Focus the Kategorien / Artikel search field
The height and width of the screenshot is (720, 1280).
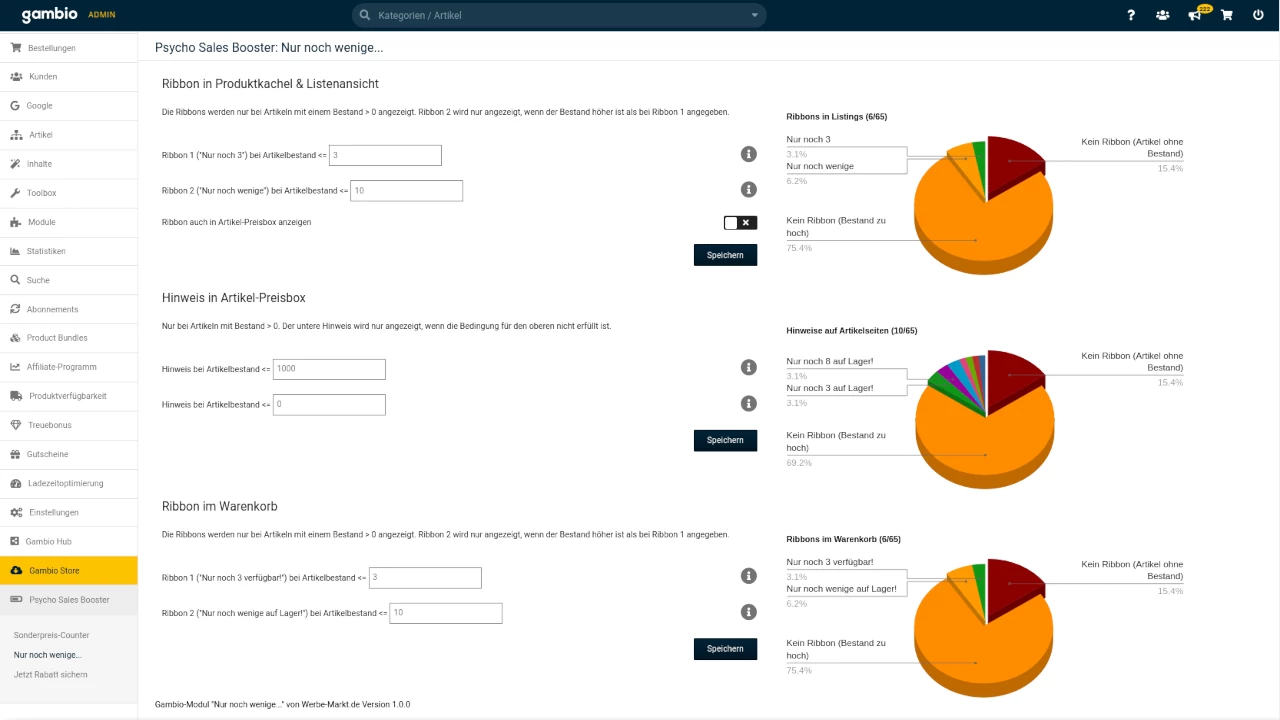coord(559,15)
